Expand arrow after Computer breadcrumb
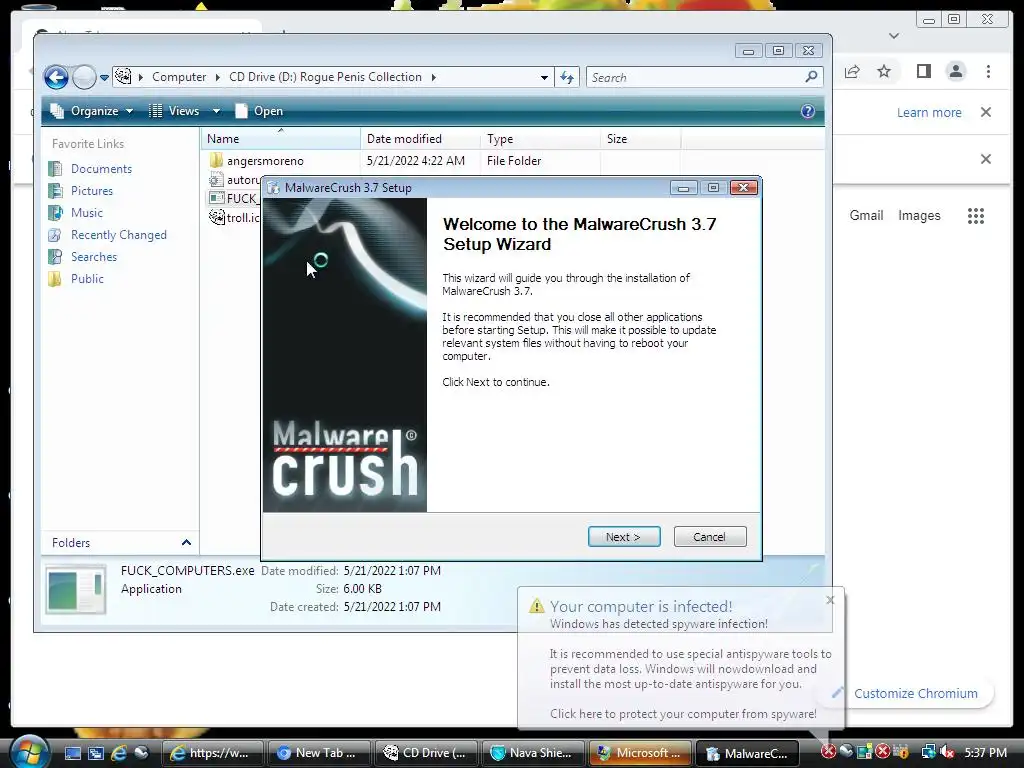 pos(218,77)
